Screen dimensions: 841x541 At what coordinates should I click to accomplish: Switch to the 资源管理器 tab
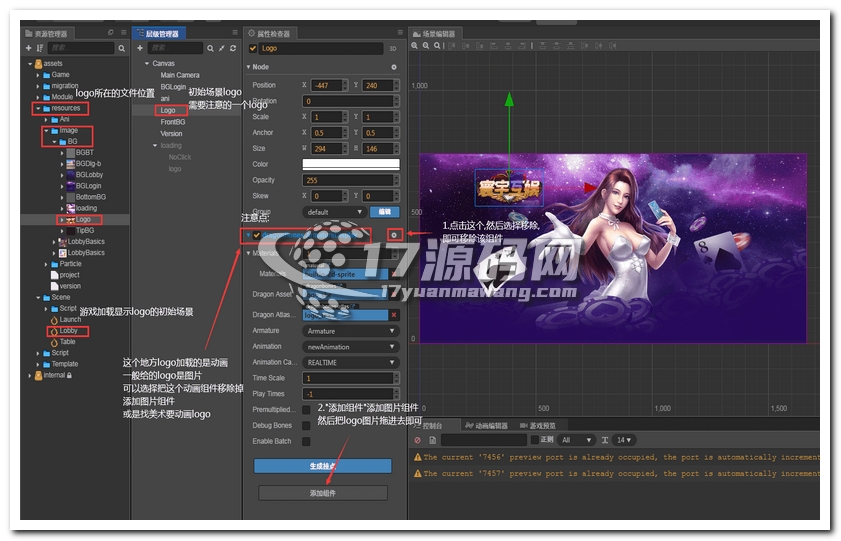46,33
